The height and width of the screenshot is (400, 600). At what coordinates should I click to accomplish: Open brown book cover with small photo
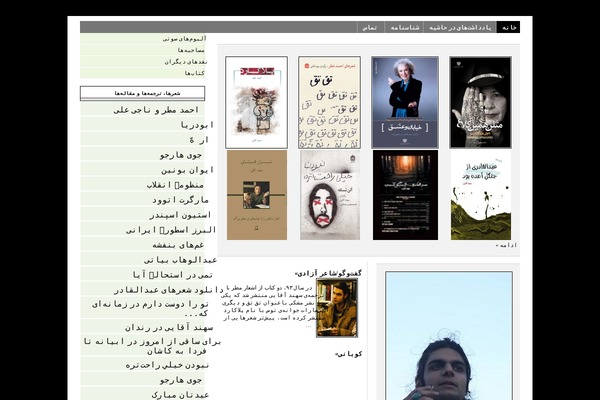257,195
